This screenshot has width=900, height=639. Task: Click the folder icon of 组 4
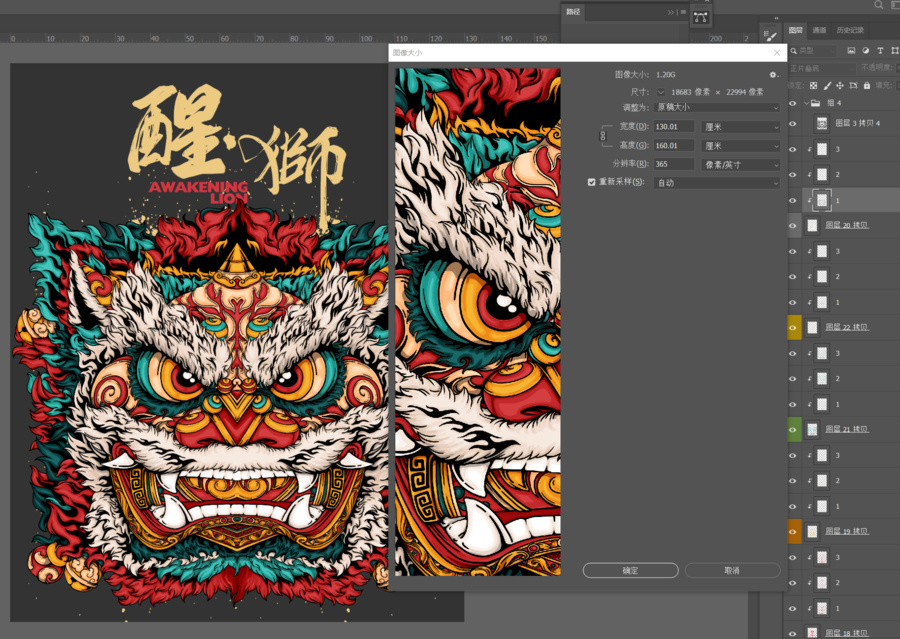pyautogui.click(x=815, y=103)
